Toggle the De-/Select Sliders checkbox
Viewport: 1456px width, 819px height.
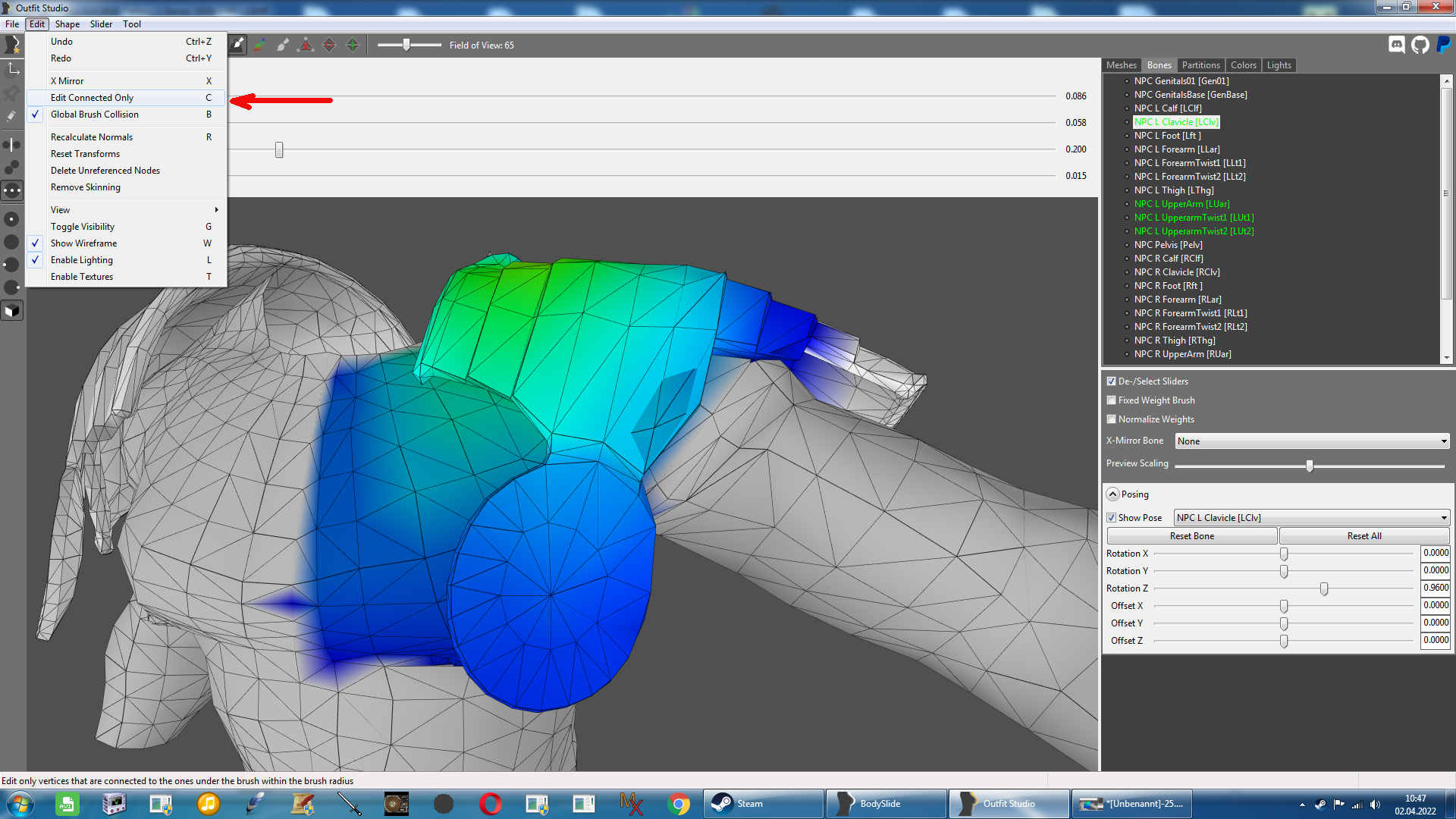tap(1112, 381)
